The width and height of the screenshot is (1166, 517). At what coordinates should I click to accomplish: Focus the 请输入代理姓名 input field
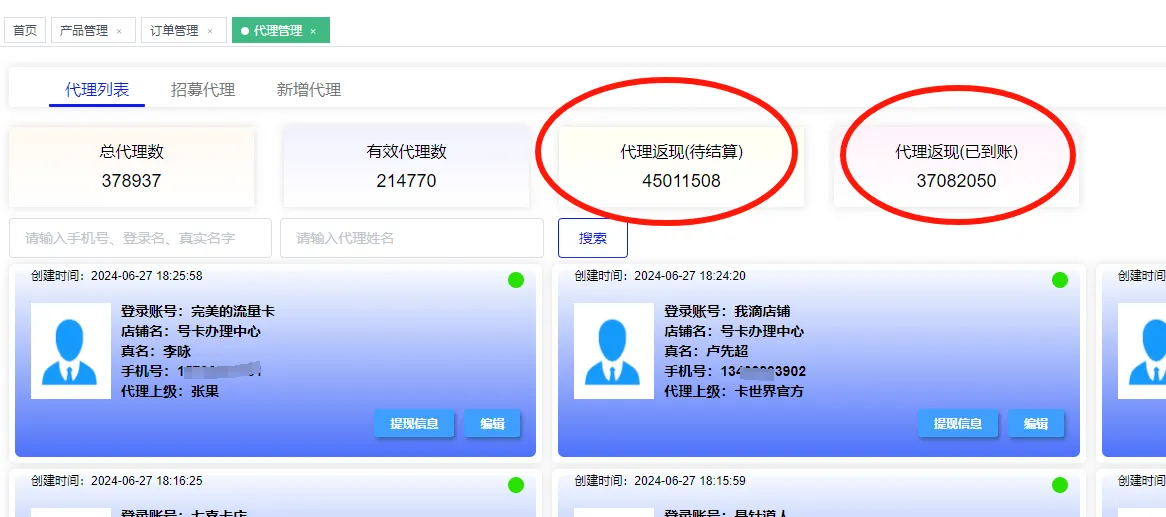411,238
